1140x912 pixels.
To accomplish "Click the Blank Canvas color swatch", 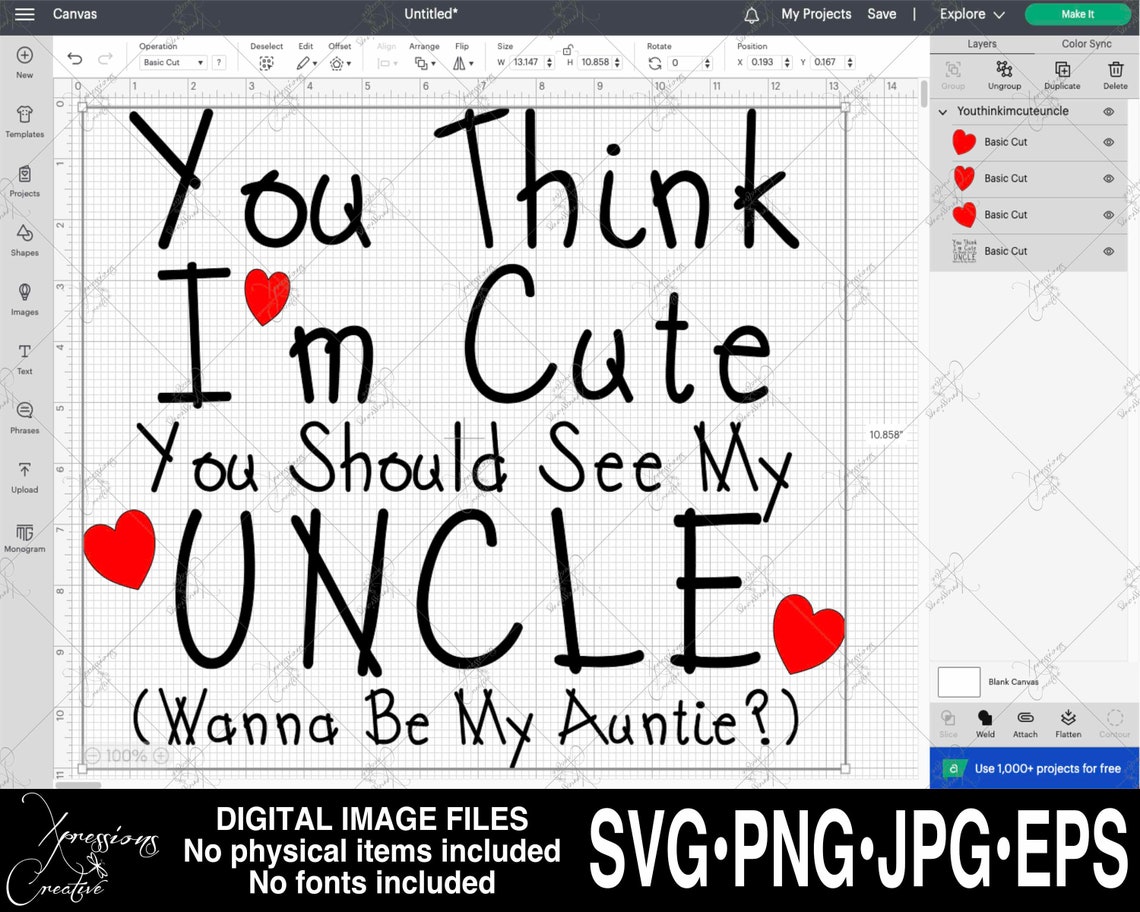I will tap(958, 681).
